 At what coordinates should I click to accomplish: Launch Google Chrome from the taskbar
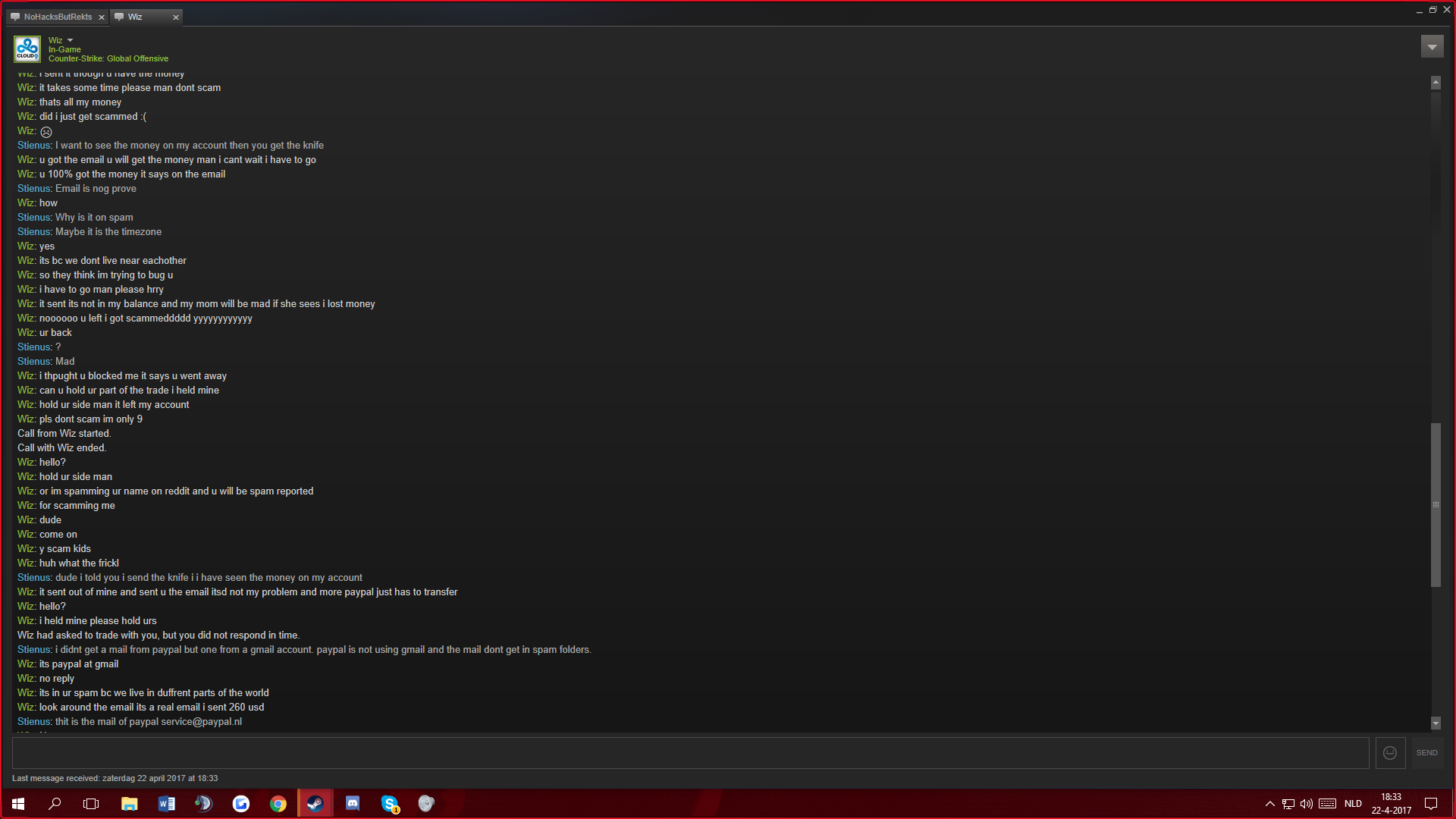[x=278, y=804]
